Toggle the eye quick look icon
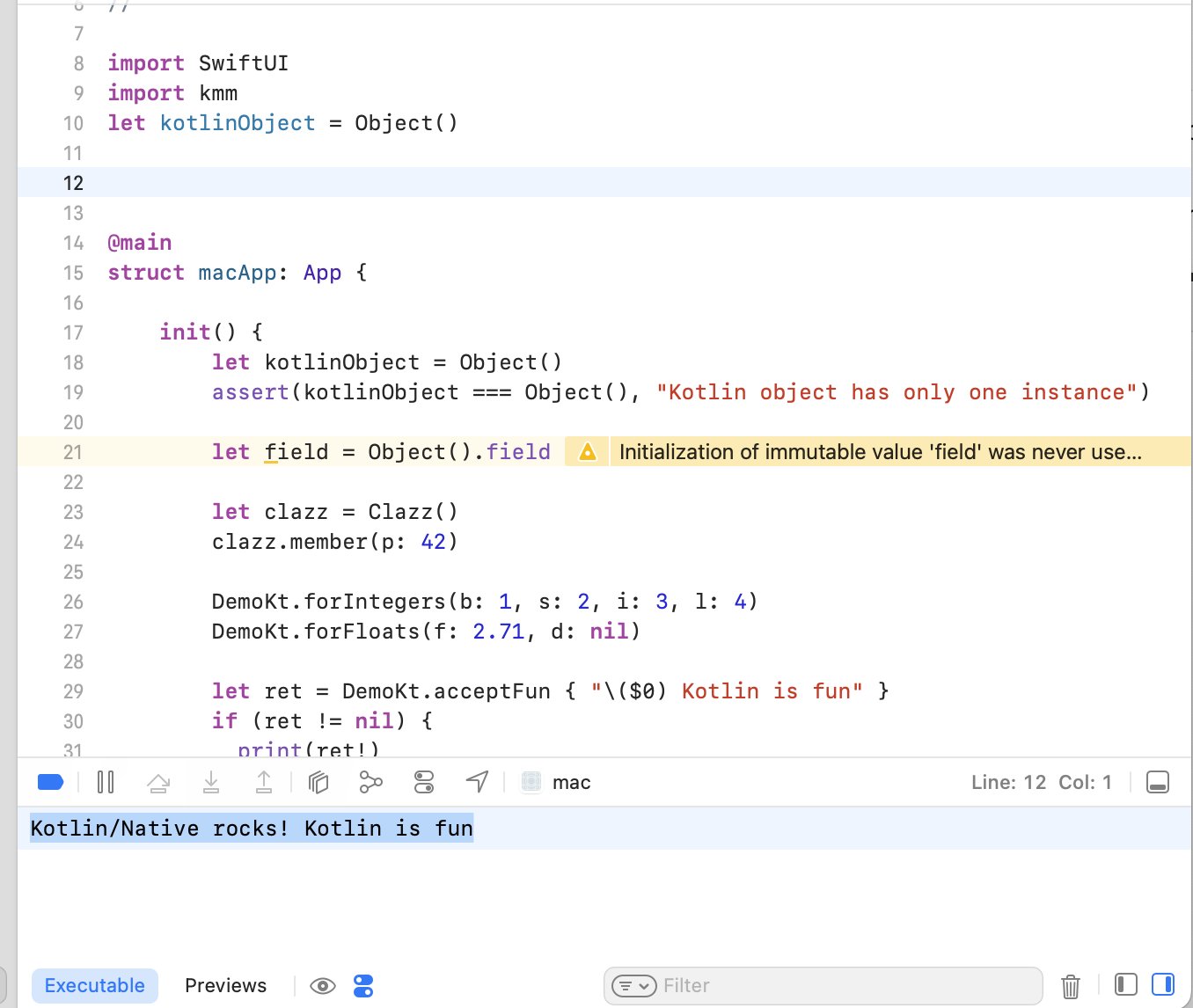This screenshot has height=1008, width=1193. pyautogui.click(x=323, y=985)
